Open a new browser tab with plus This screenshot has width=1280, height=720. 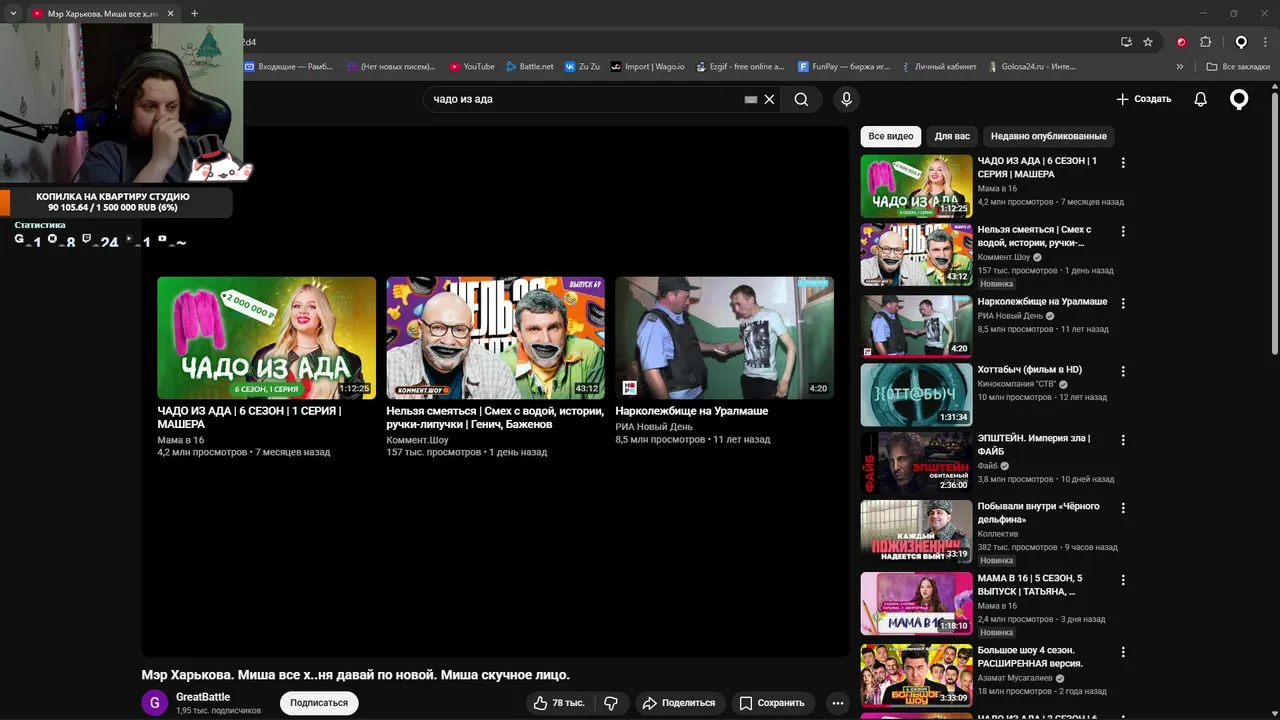(194, 14)
